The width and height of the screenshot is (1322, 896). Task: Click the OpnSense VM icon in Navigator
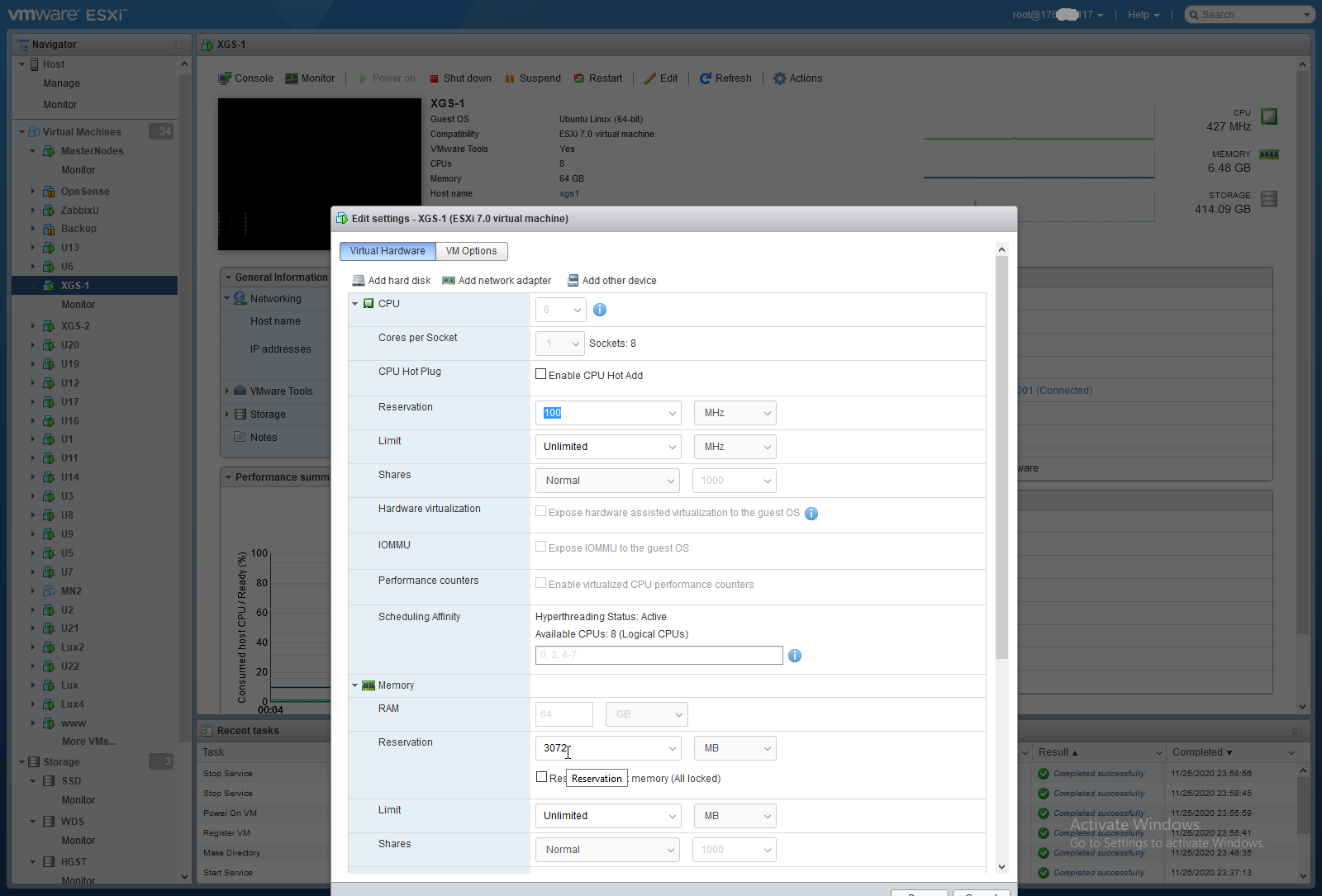(x=49, y=192)
